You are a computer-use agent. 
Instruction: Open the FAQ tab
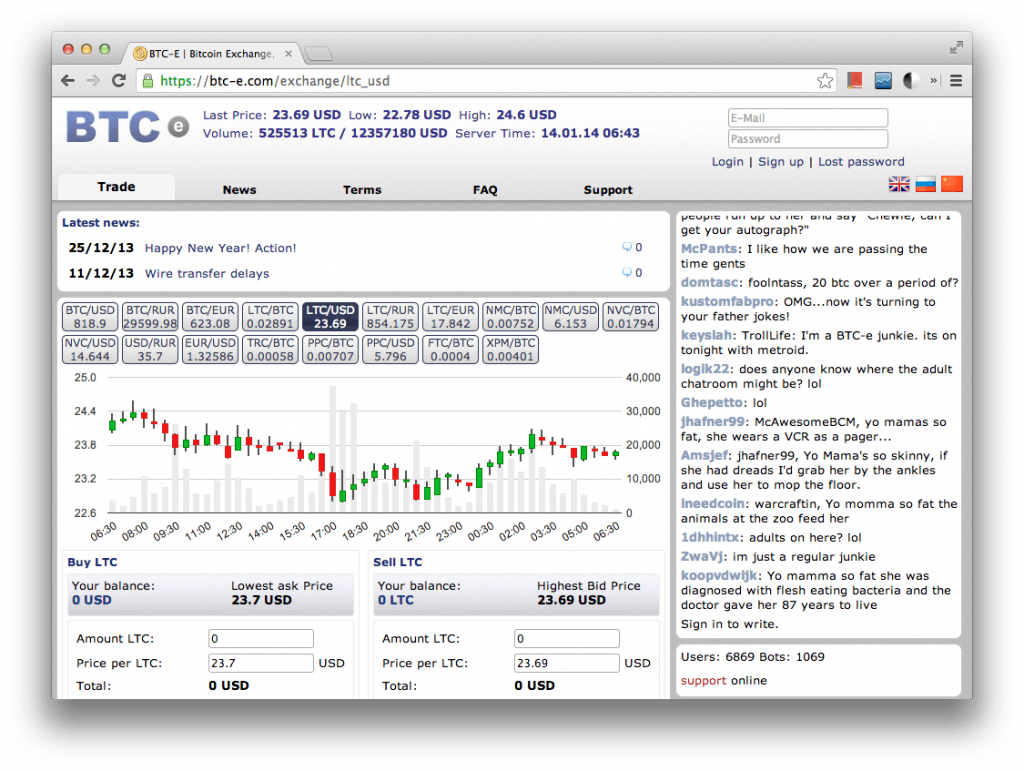[485, 190]
